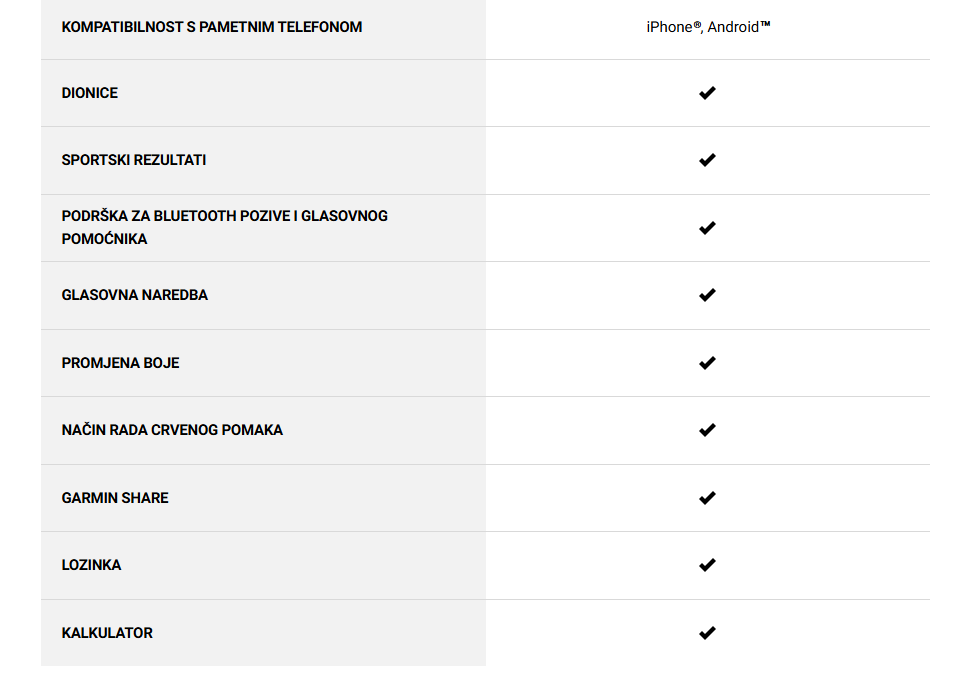
Task: Click the Kalkulator checkmark icon
Action: pos(707,633)
